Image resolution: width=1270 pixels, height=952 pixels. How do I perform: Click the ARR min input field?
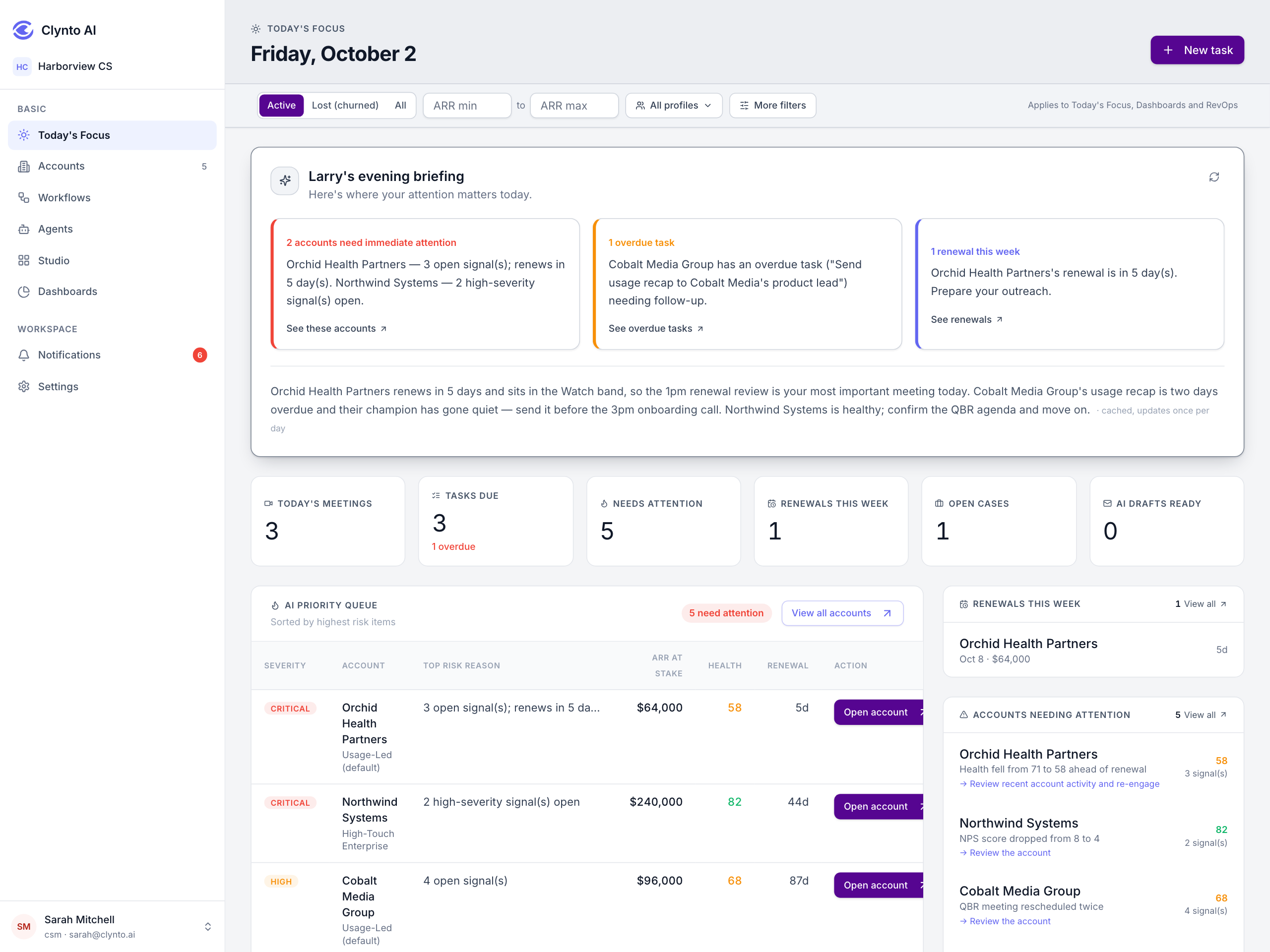(467, 106)
